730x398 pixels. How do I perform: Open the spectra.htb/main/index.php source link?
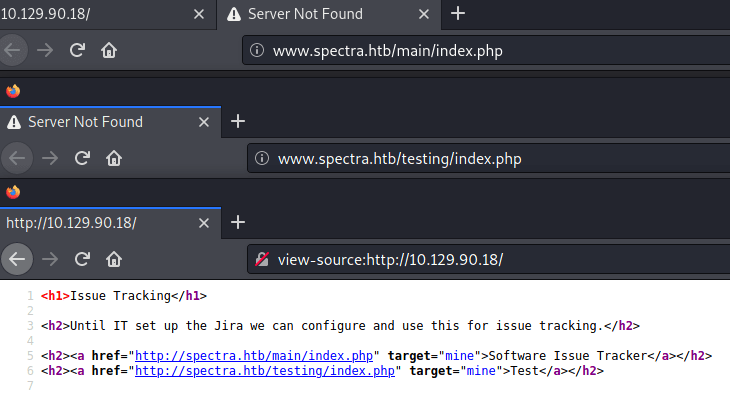(x=254, y=356)
